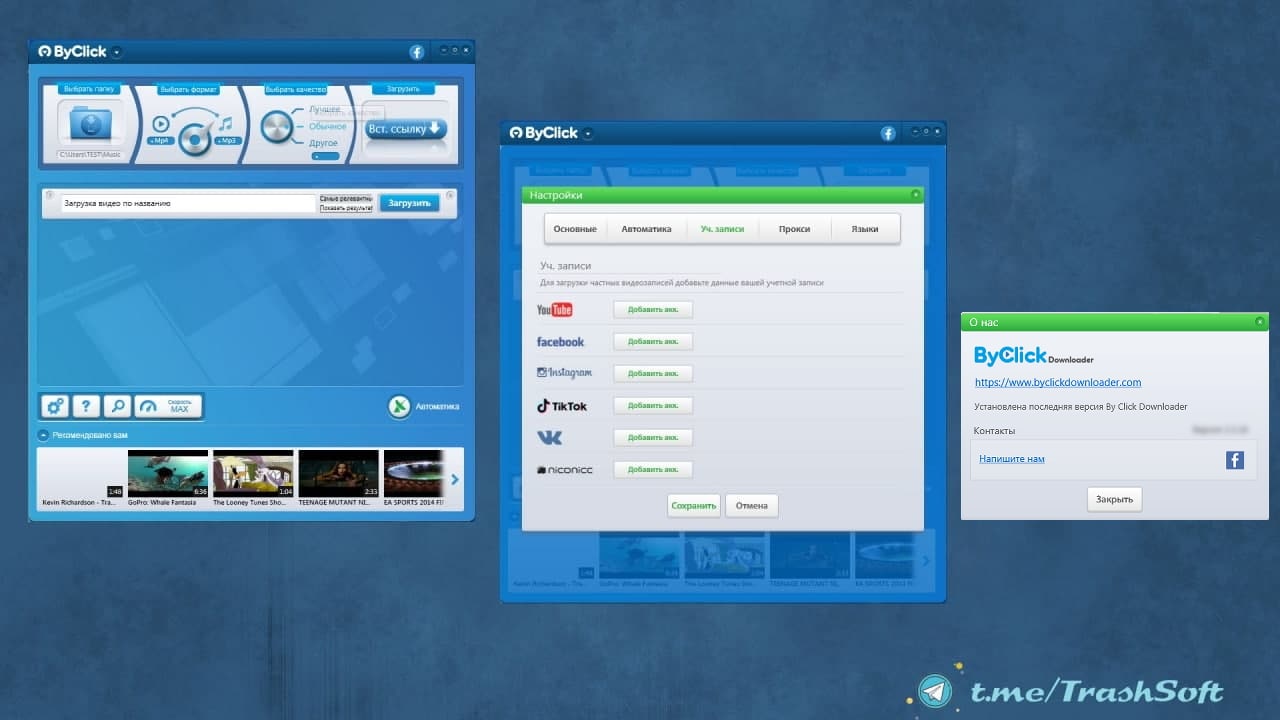Viewport: 1280px width, 720px height.
Task: Switch to the "Языки" settings tab
Action: click(865, 229)
